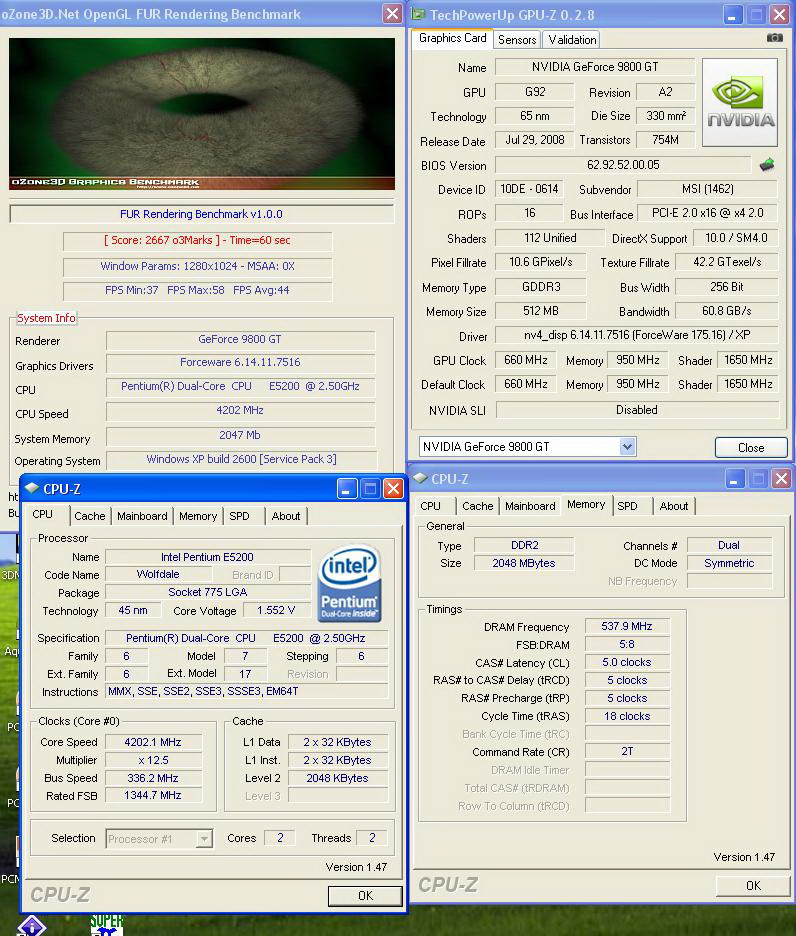
Task: Open Cache tab in right CPU-Z window
Action: coord(478,506)
